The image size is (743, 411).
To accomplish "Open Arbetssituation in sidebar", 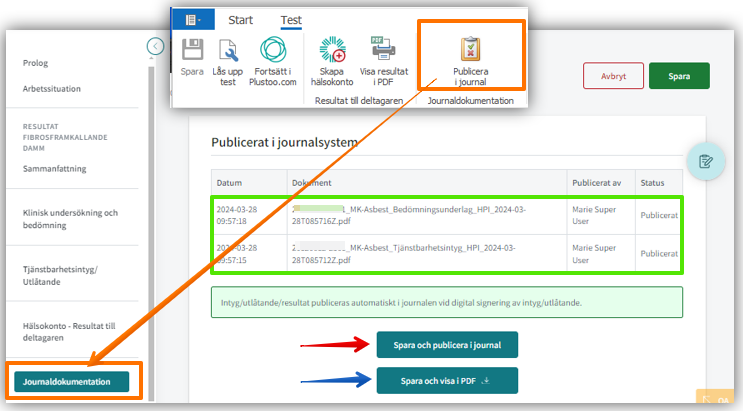I will 52,89.
